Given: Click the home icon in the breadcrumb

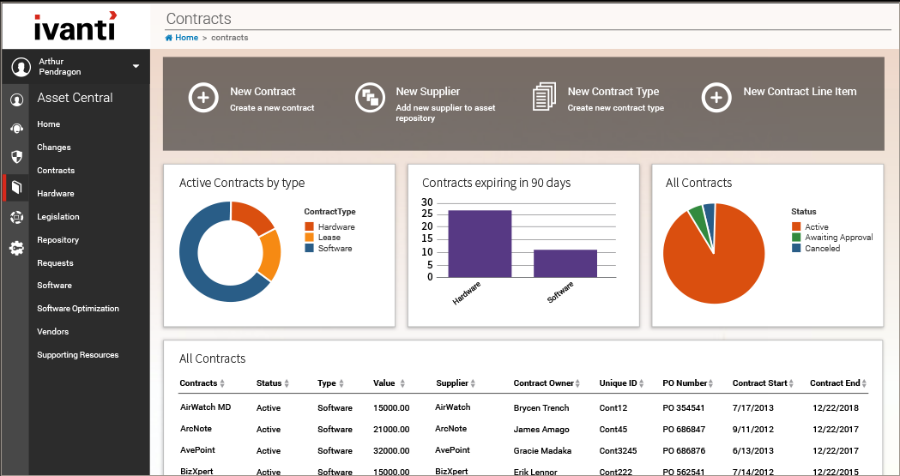Looking at the screenshot, I should point(169,38).
